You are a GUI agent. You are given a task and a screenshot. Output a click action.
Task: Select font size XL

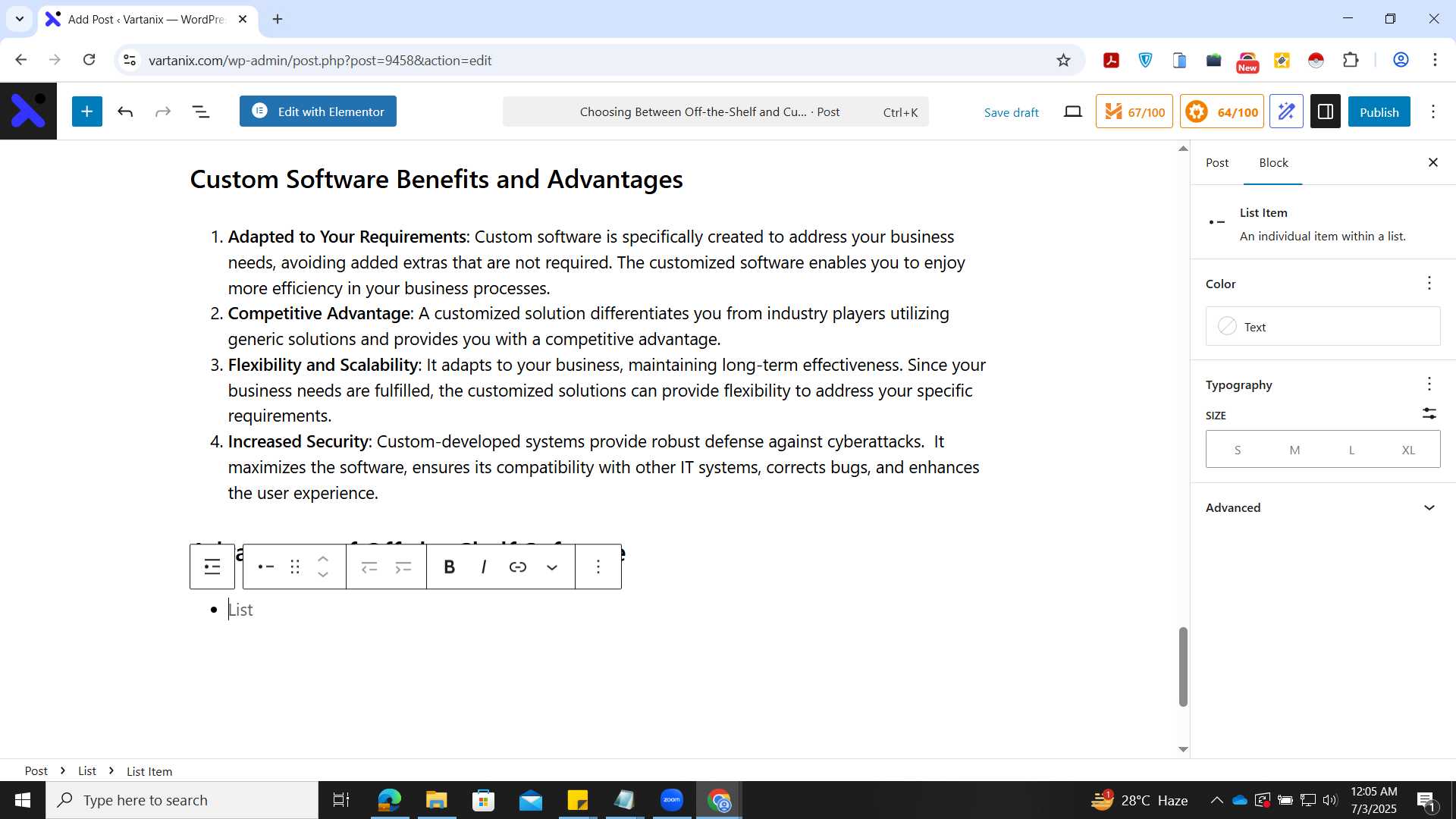1408,450
